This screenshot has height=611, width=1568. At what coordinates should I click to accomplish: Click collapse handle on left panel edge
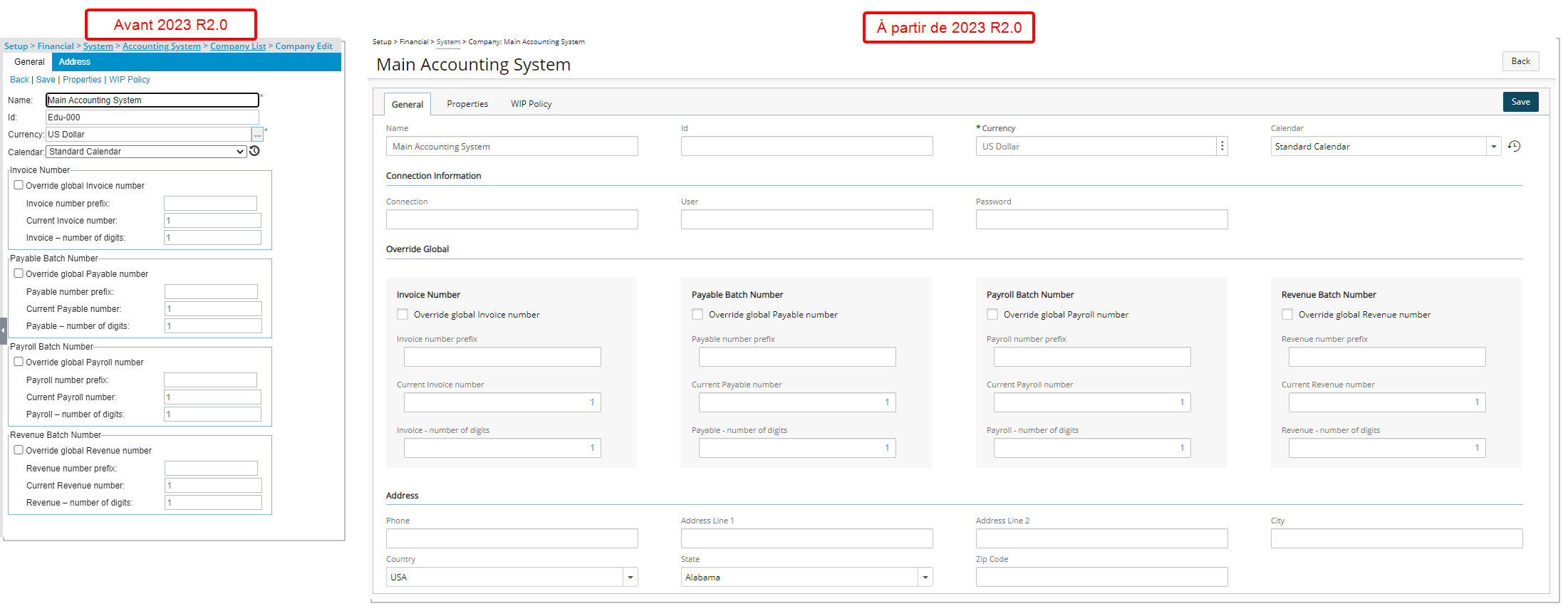[x=4, y=331]
